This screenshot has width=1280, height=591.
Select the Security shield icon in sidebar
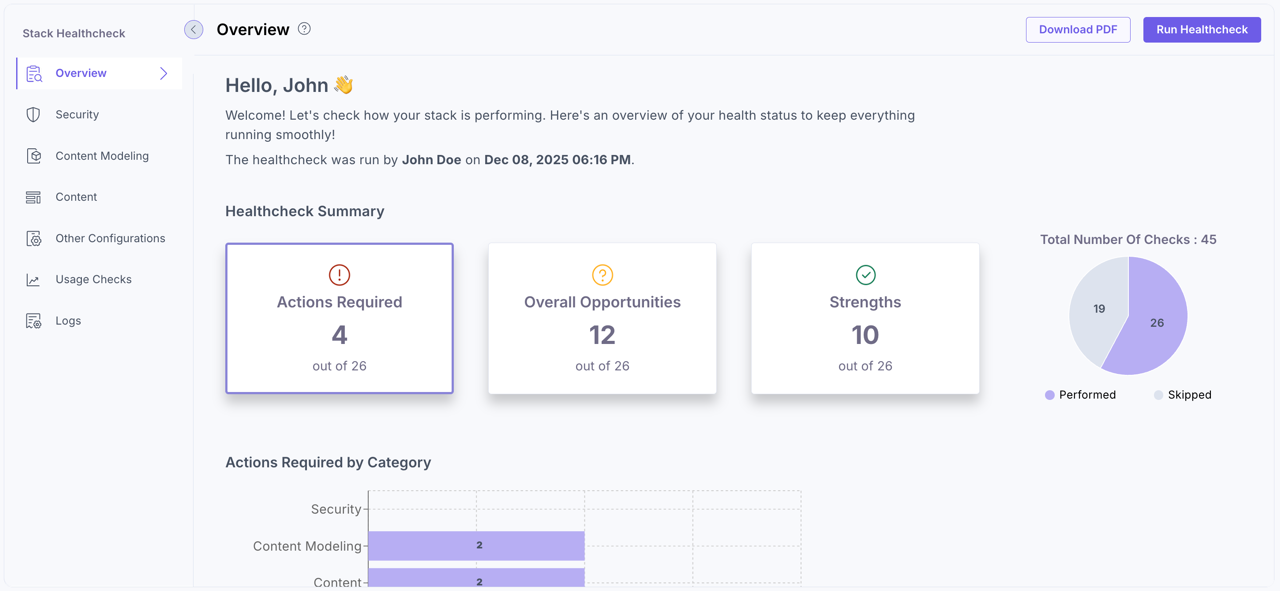[34, 114]
